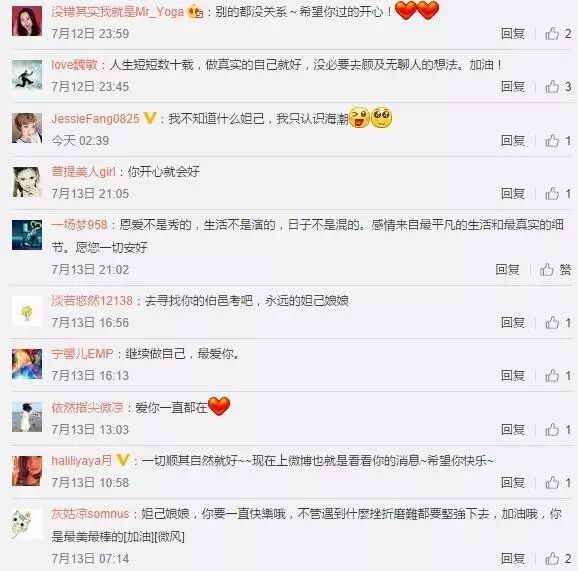Open haliliyaya月's avatar picture

tap(27, 471)
